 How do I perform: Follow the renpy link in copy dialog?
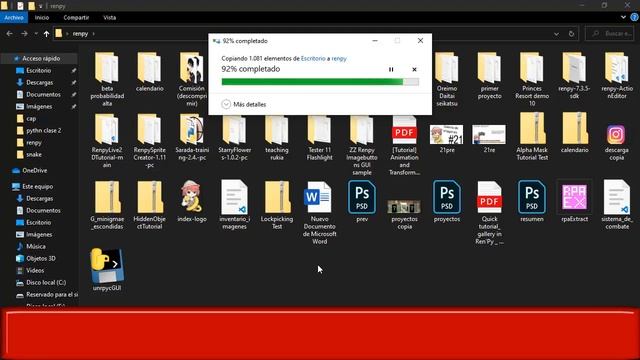[x=339, y=58]
